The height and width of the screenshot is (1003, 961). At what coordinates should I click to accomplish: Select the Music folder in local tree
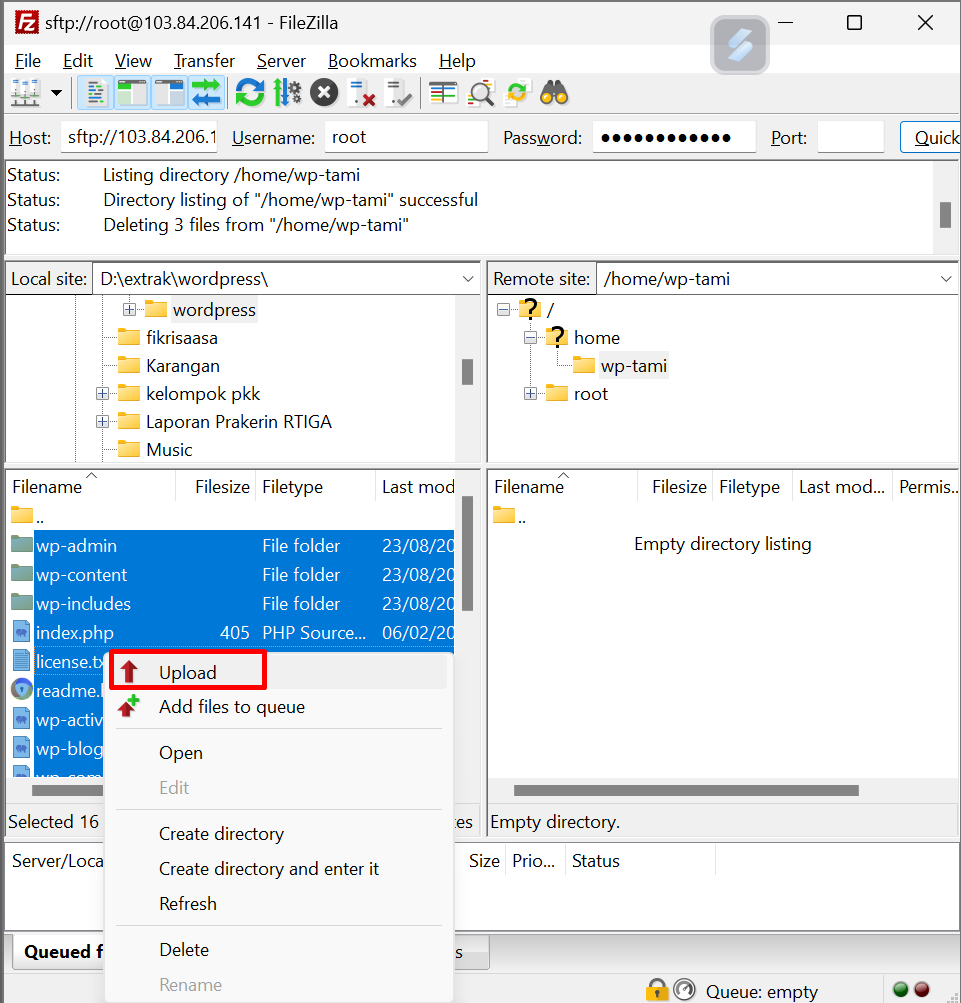click(169, 450)
